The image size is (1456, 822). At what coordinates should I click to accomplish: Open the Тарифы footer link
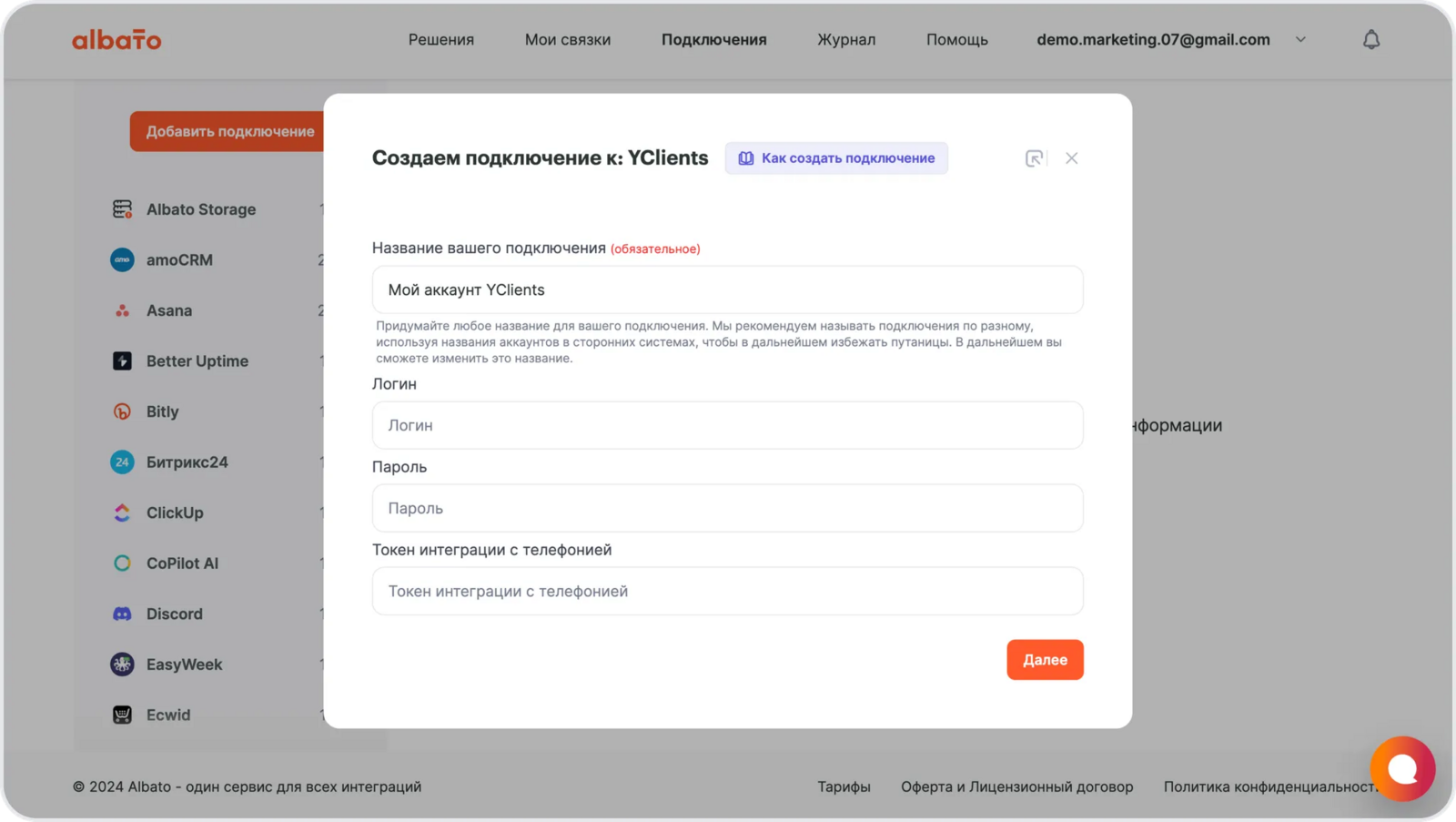843,786
